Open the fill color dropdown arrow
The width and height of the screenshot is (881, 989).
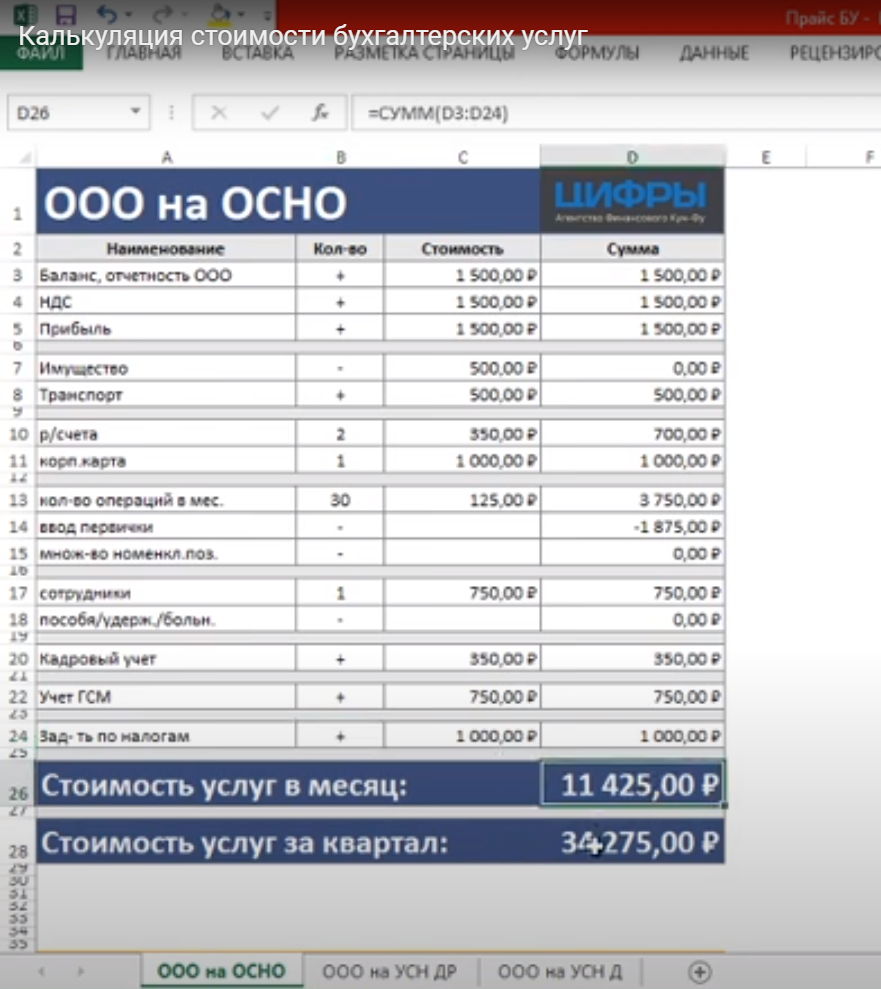(x=241, y=14)
